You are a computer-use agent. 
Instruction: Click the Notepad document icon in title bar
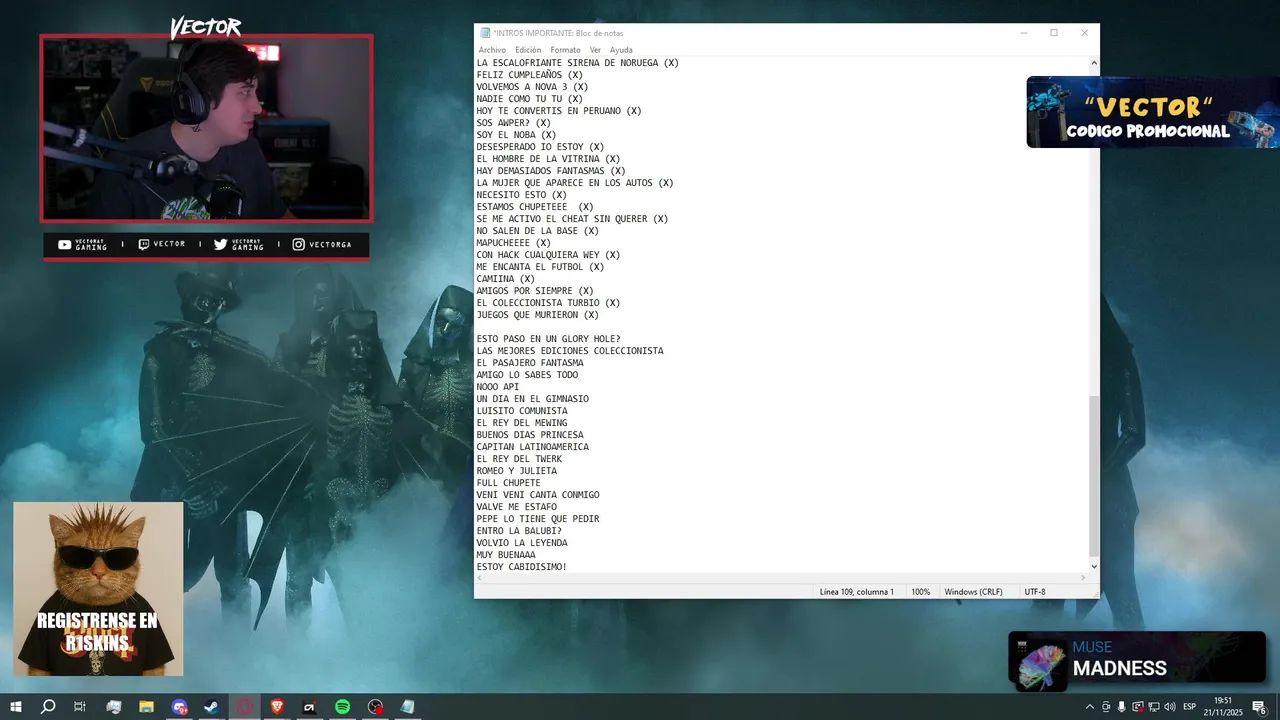coord(485,33)
